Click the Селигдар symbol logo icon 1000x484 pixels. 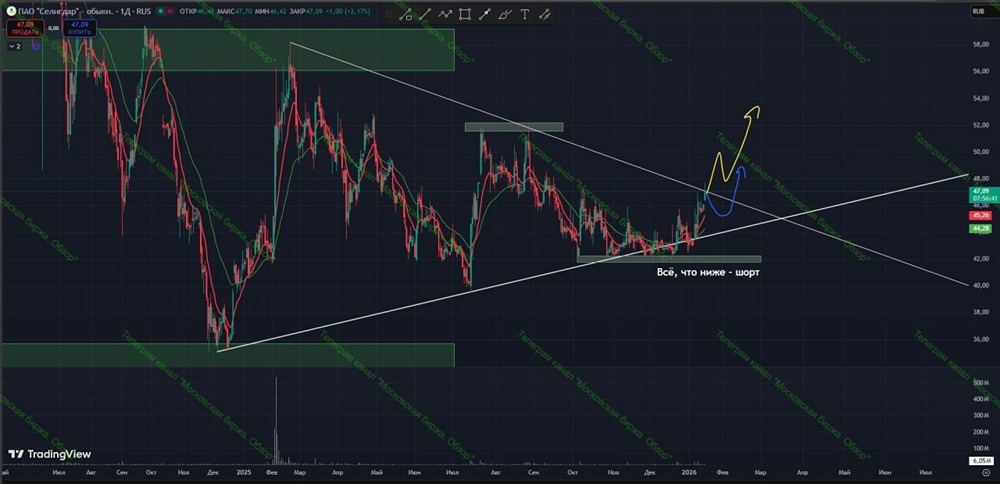(11, 11)
